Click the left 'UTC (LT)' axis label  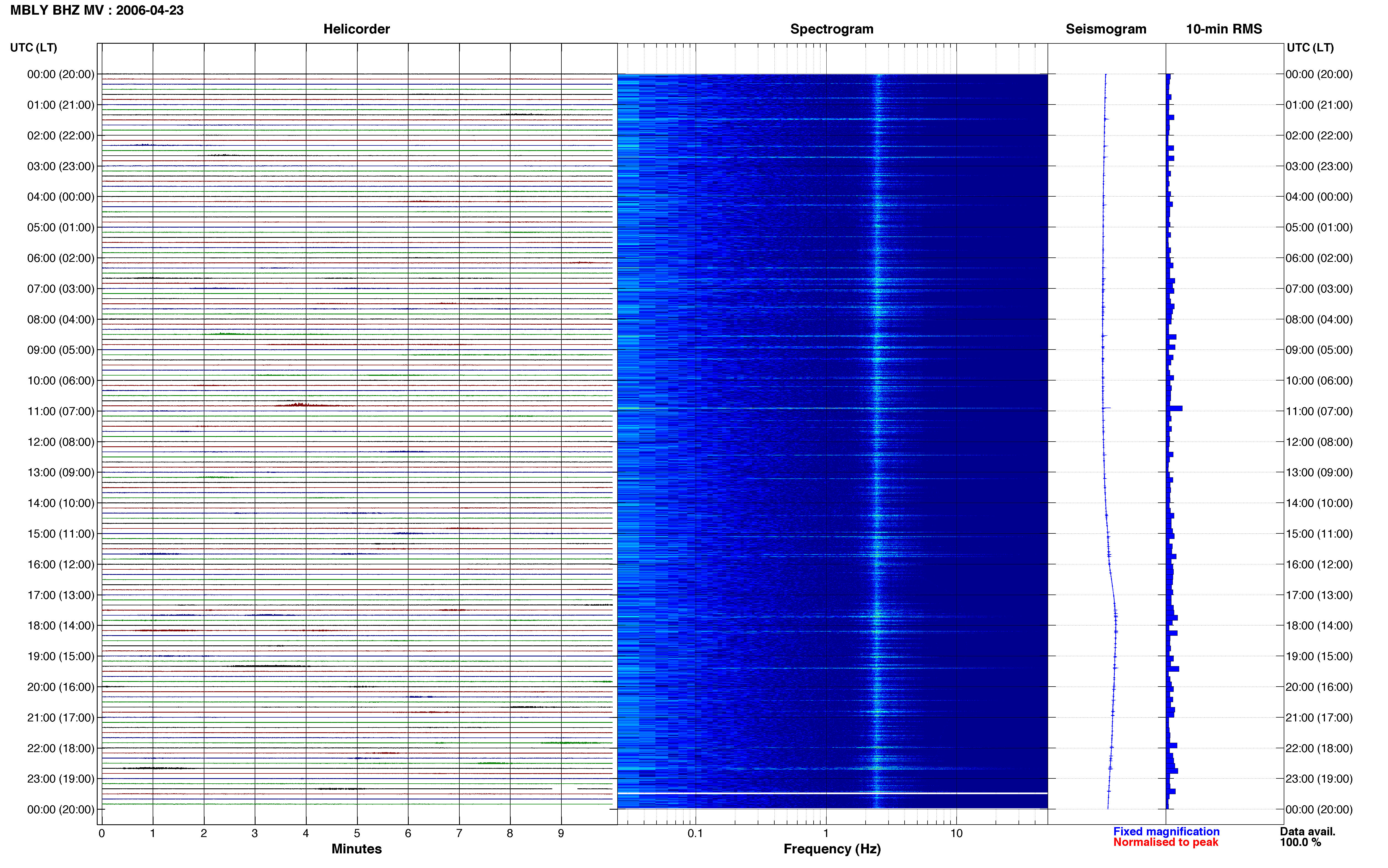click(33, 48)
